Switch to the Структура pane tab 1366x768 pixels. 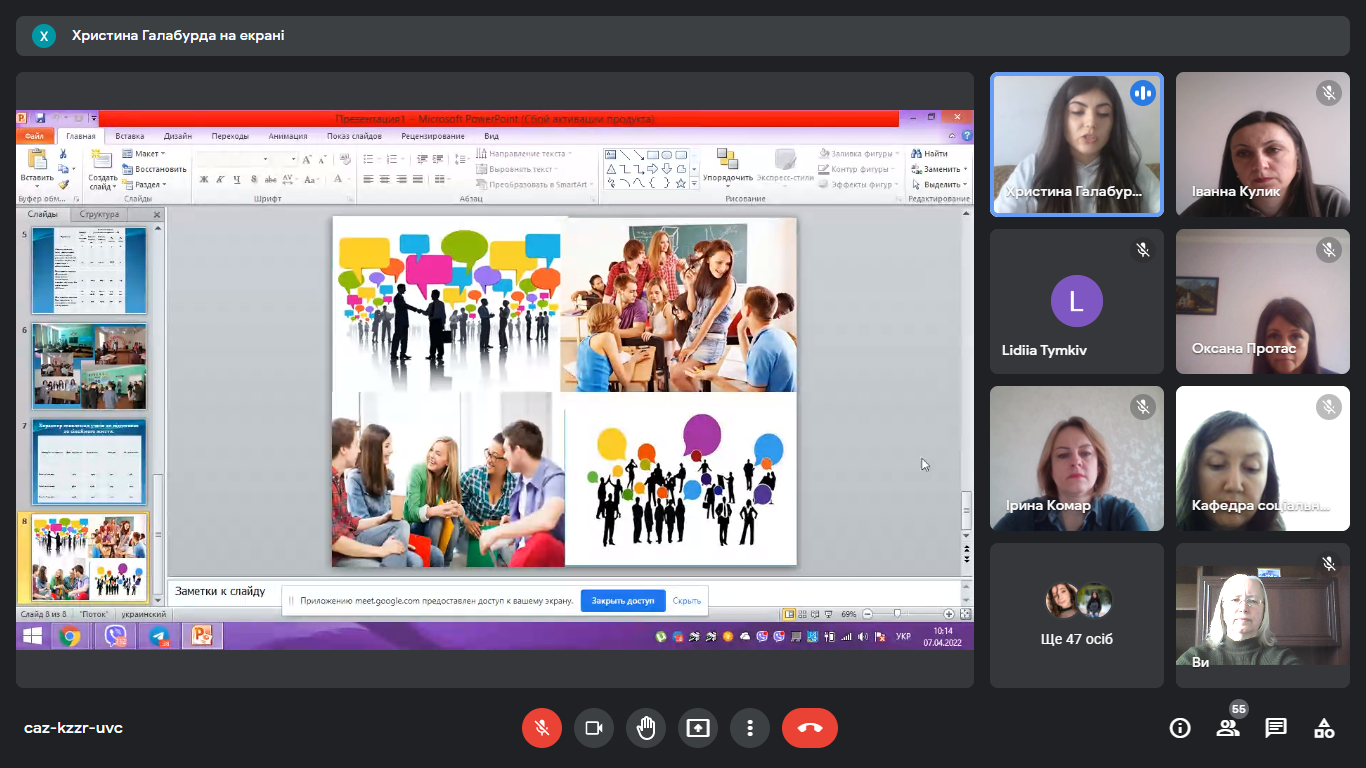pyautogui.click(x=100, y=214)
